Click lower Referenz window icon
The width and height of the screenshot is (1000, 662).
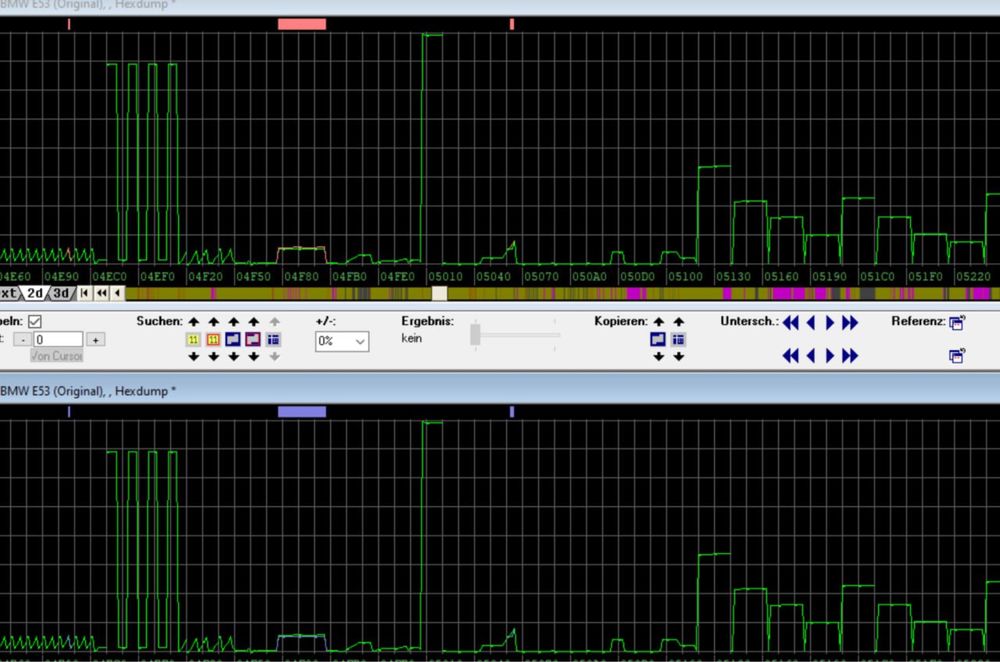(x=957, y=356)
